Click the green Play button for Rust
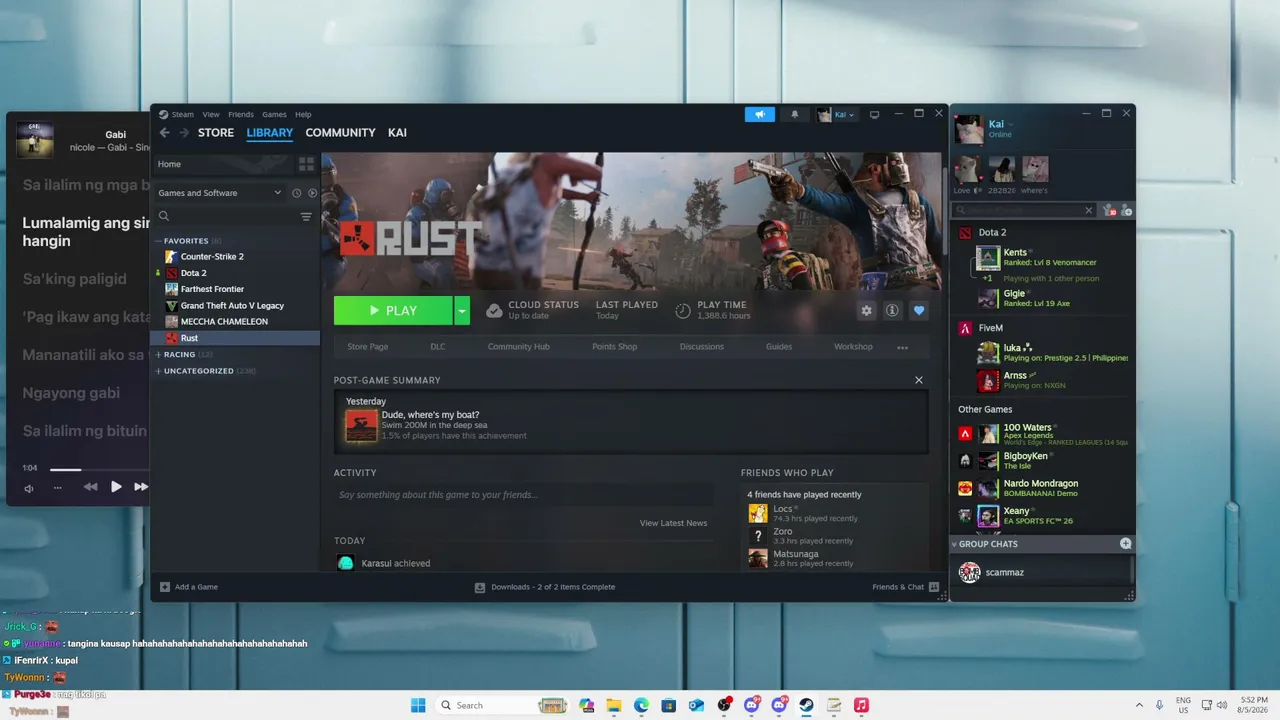This screenshot has width=1280, height=720. point(393,311)
